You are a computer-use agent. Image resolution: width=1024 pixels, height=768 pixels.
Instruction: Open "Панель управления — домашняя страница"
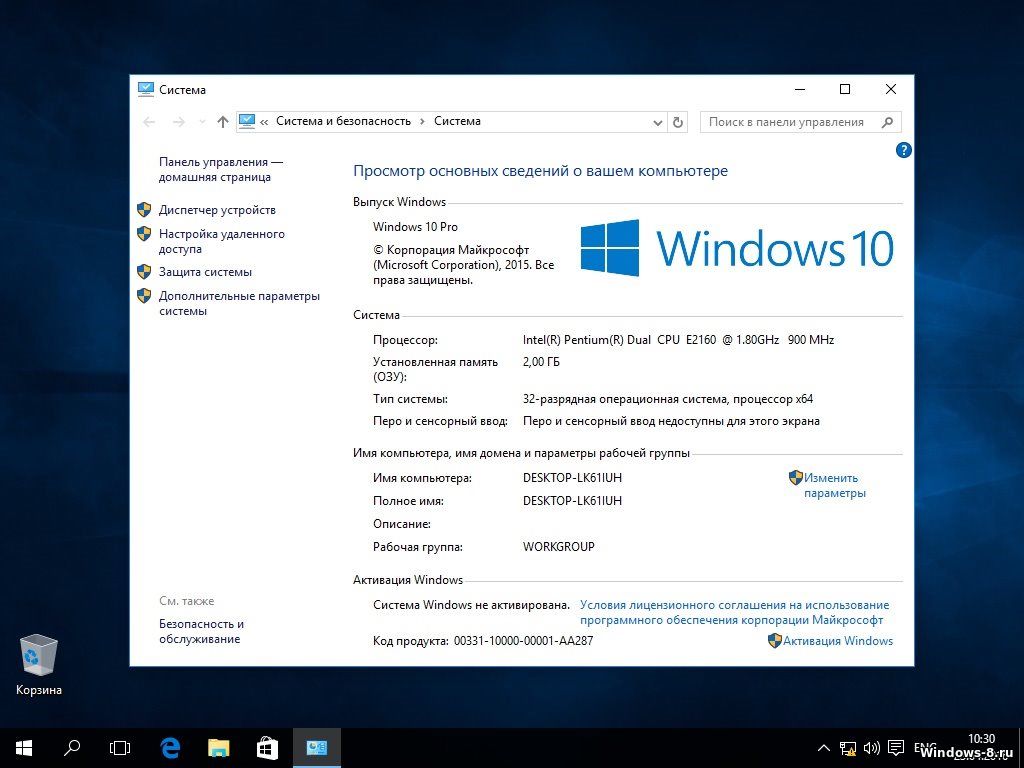click(221, 169)
